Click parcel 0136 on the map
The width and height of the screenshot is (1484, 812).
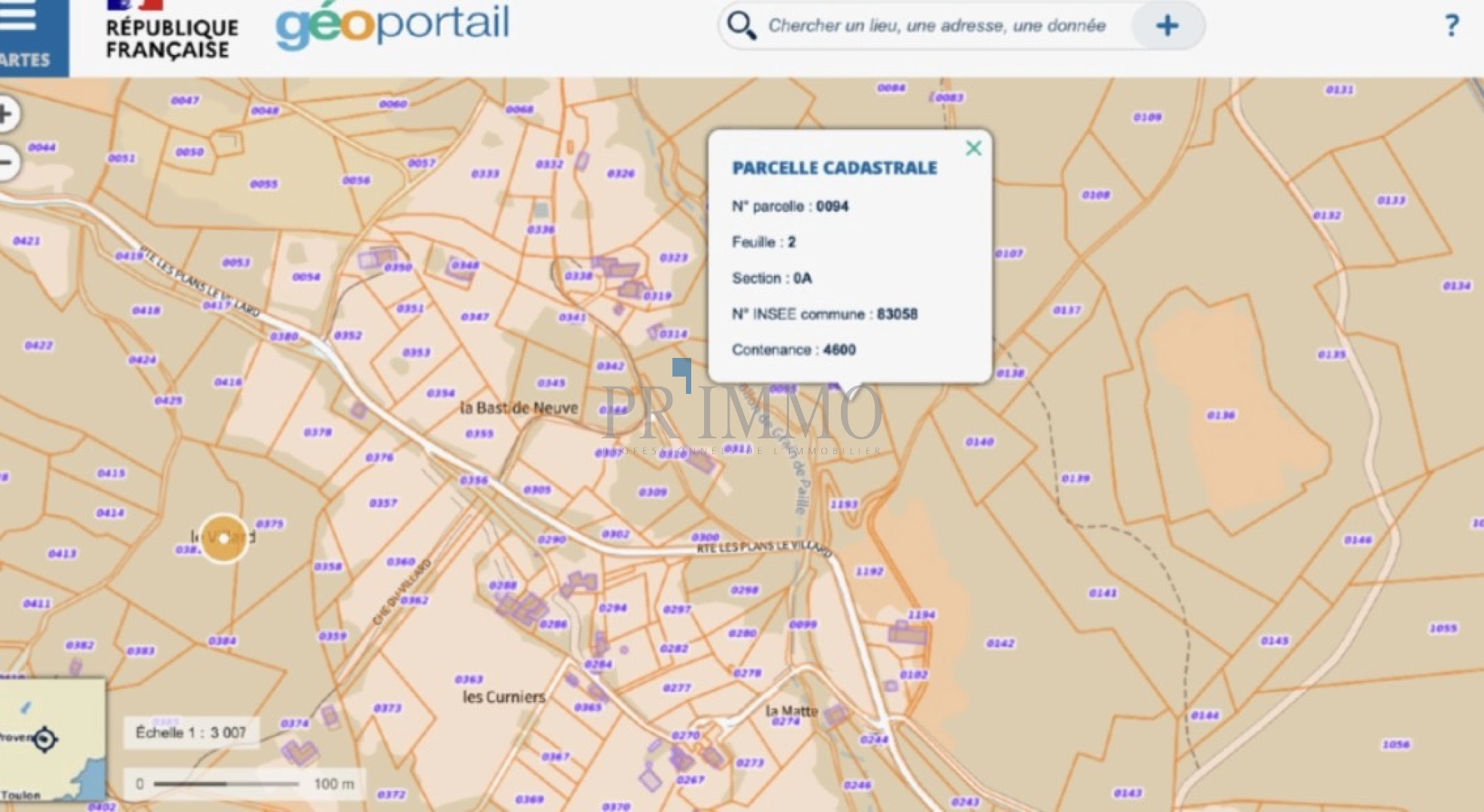click(1220, 415)
